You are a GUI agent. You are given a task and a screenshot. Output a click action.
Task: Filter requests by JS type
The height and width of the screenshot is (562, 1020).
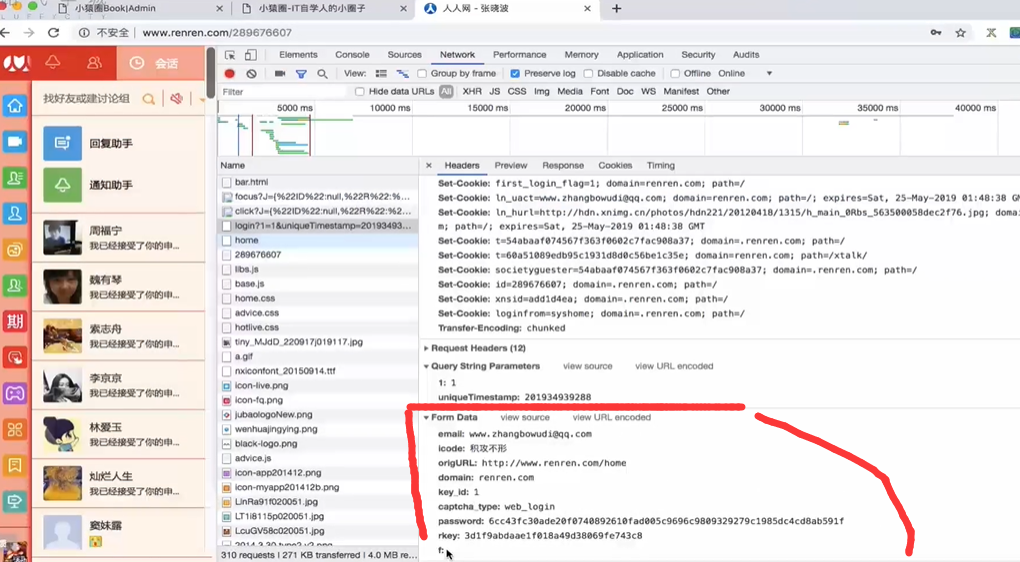click(x=494, y=92)
